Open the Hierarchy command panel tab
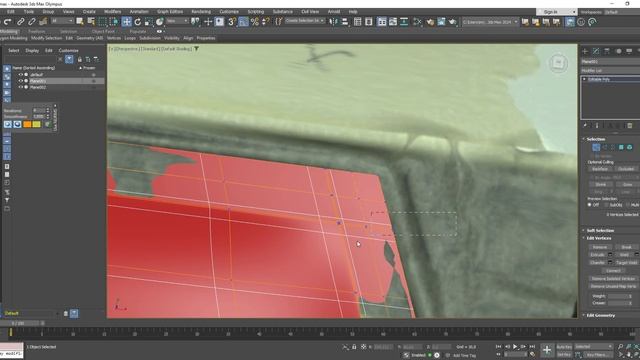Image resolution: width=640 pixels, height=360 pixels. 607,51
